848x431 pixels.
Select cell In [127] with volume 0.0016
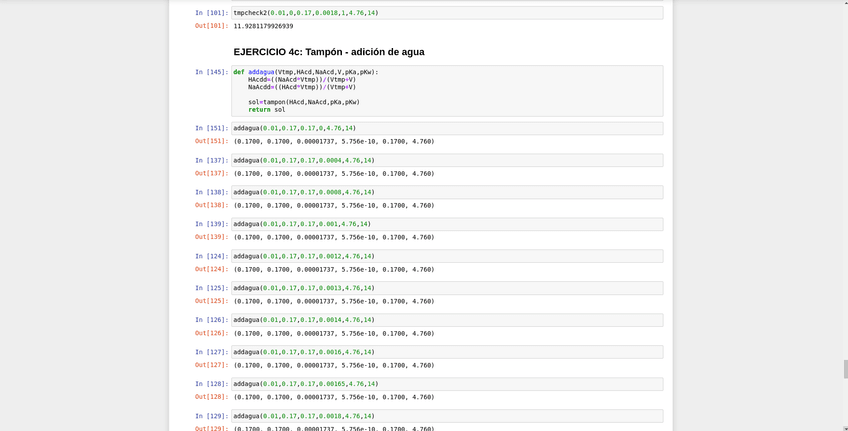446,352
